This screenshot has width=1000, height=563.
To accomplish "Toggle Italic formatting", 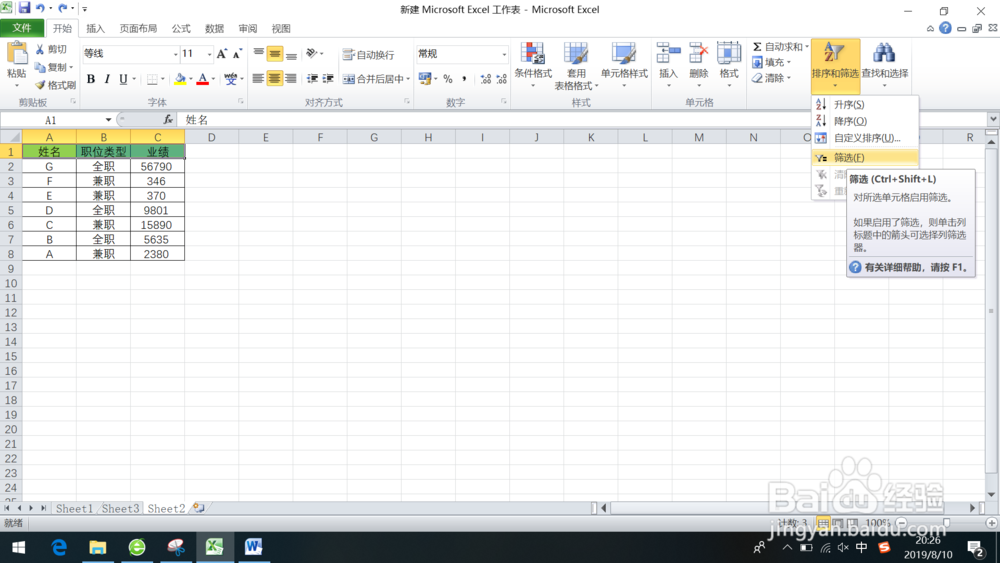I will click(107, 79).
